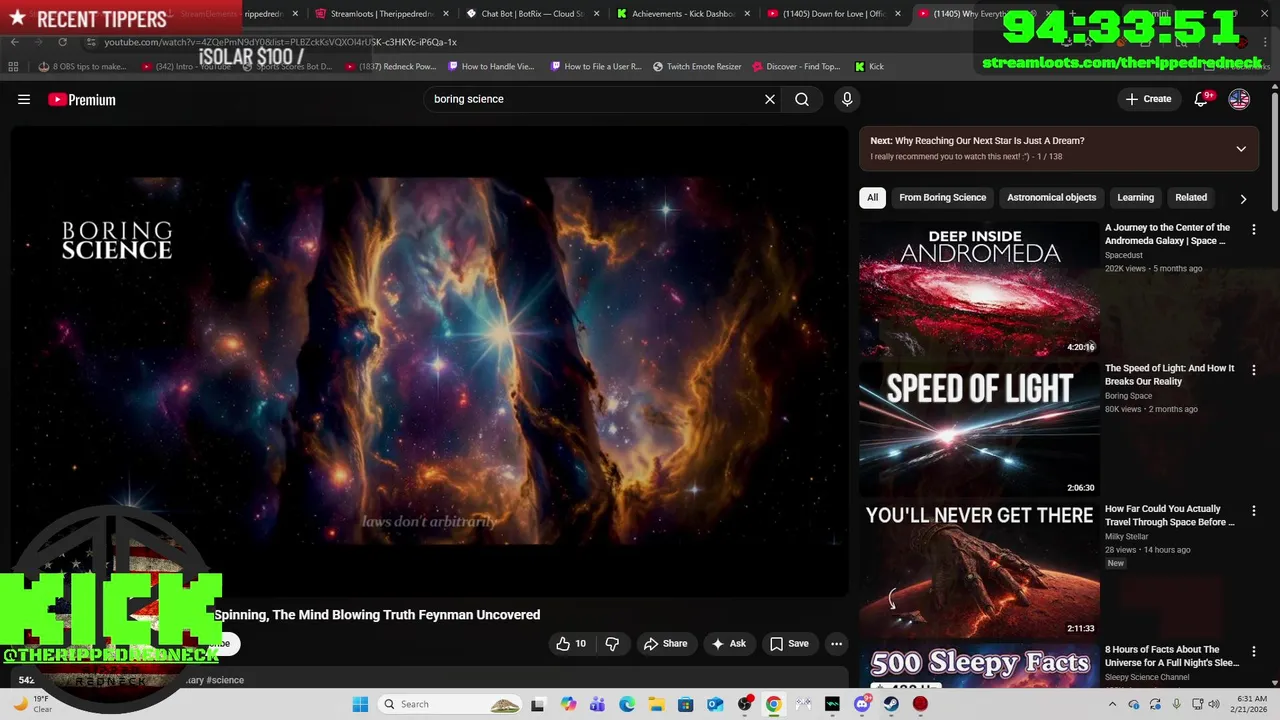
Task: Open the Kick bookmark
Action: point(869,66)
